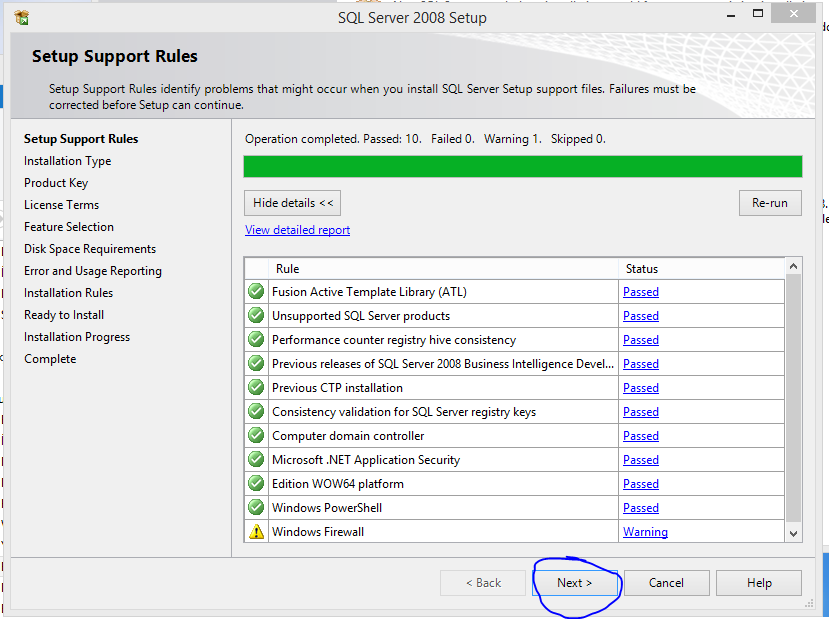The image size is (829, 619).
Task: Select Ready to Install step in sidebar
Action: (x=64, y=315)
